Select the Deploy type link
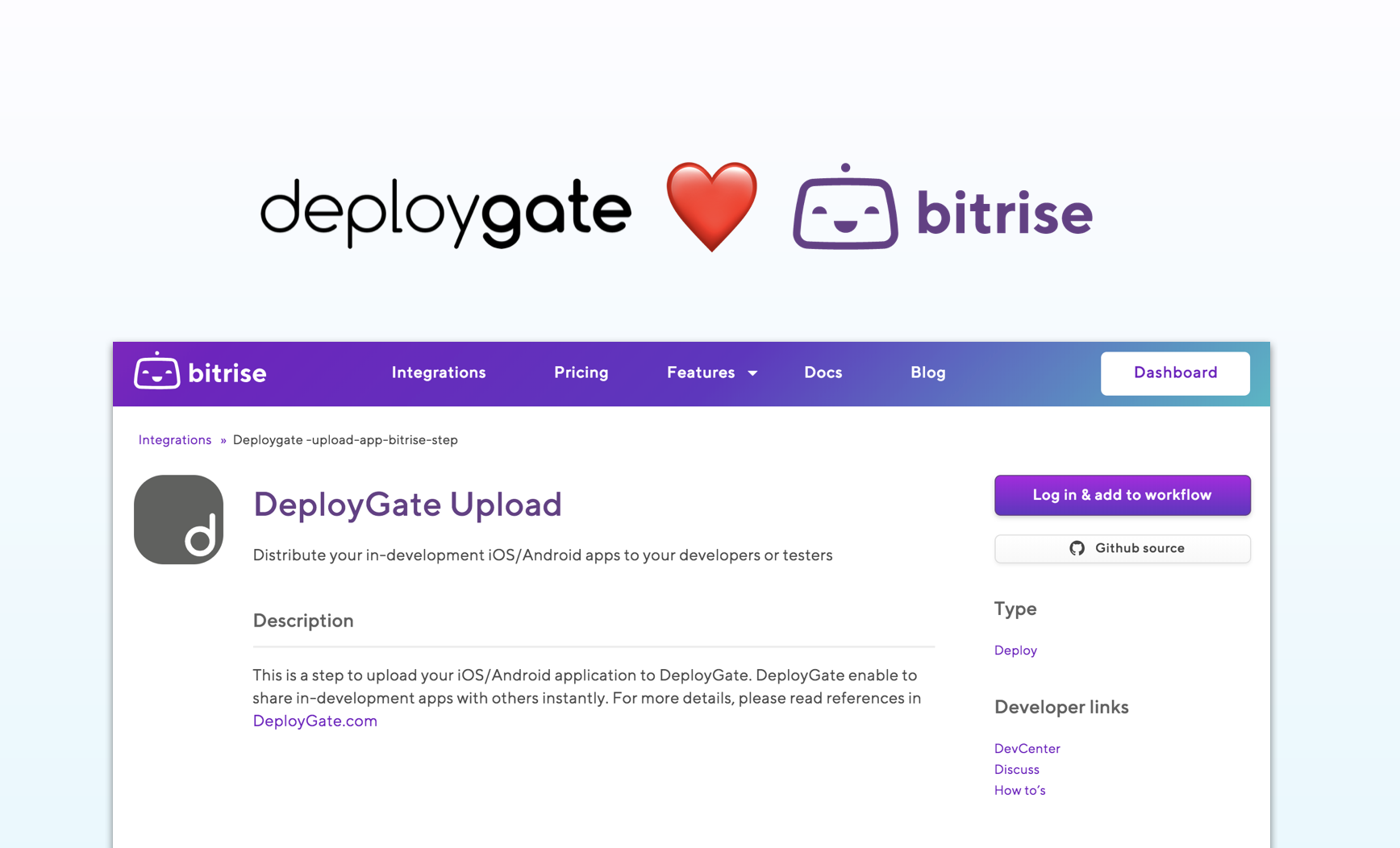 click(1015, 651)
